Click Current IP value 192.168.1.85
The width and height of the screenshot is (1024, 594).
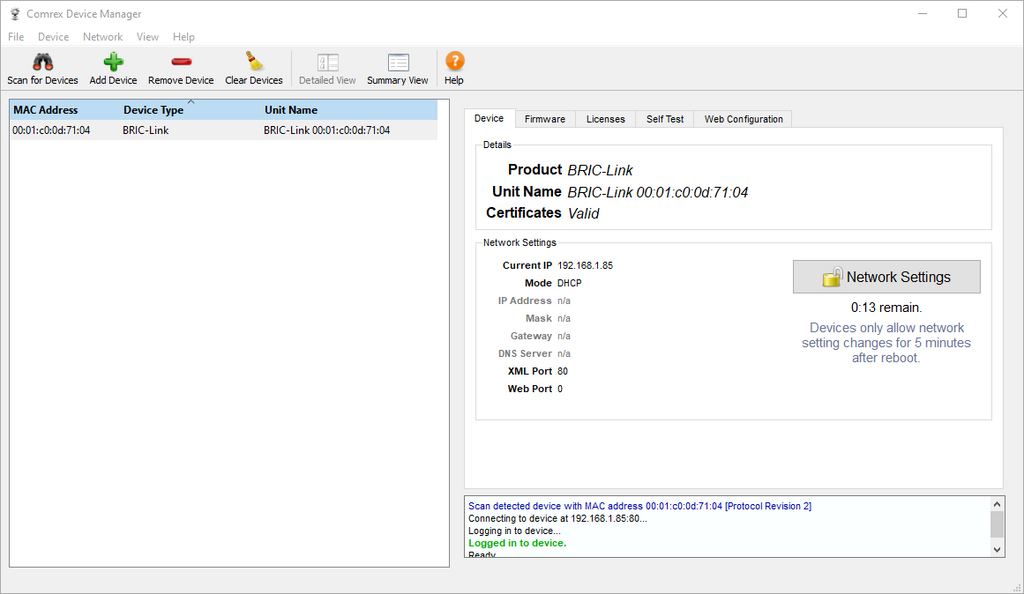click(585, 266)
